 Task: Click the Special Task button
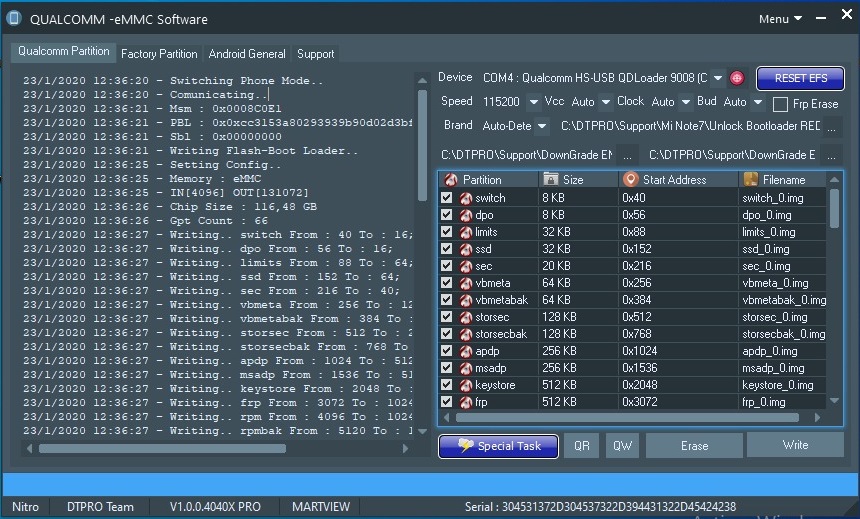pyautogui.click(x=499, y=446)
